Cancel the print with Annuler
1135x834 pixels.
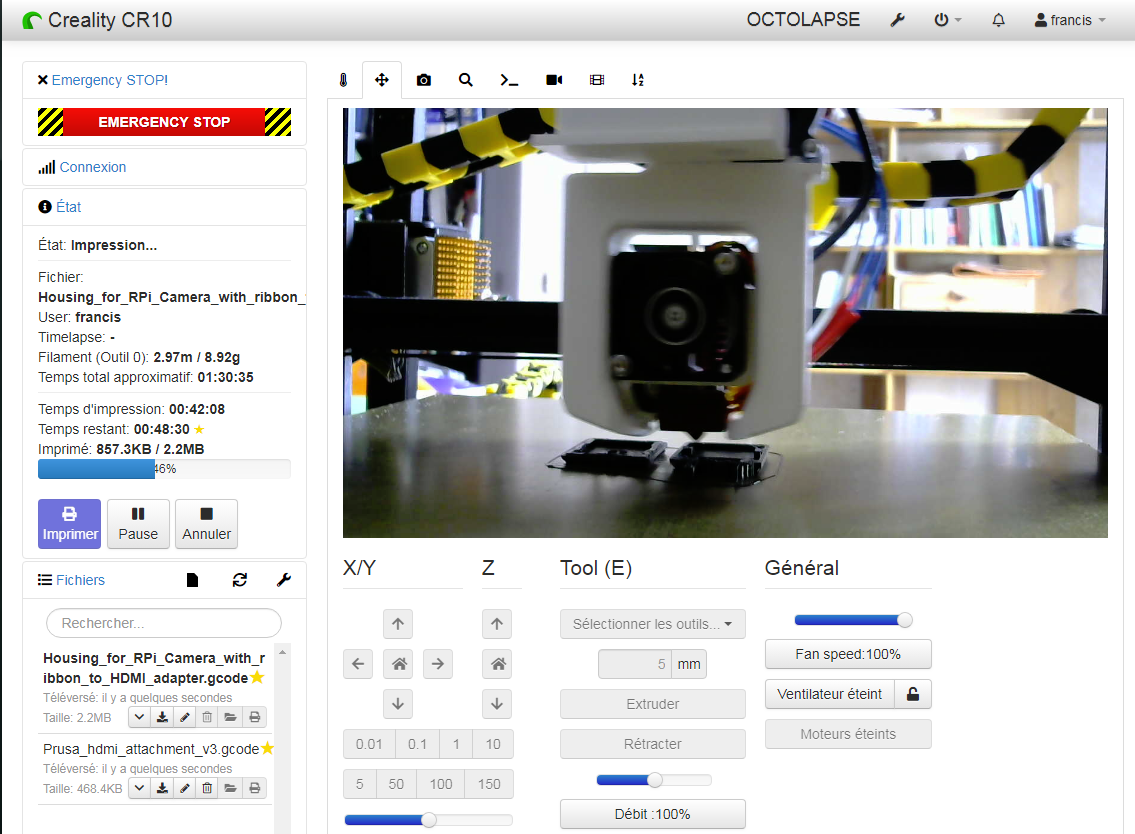(x=206, y=523)
